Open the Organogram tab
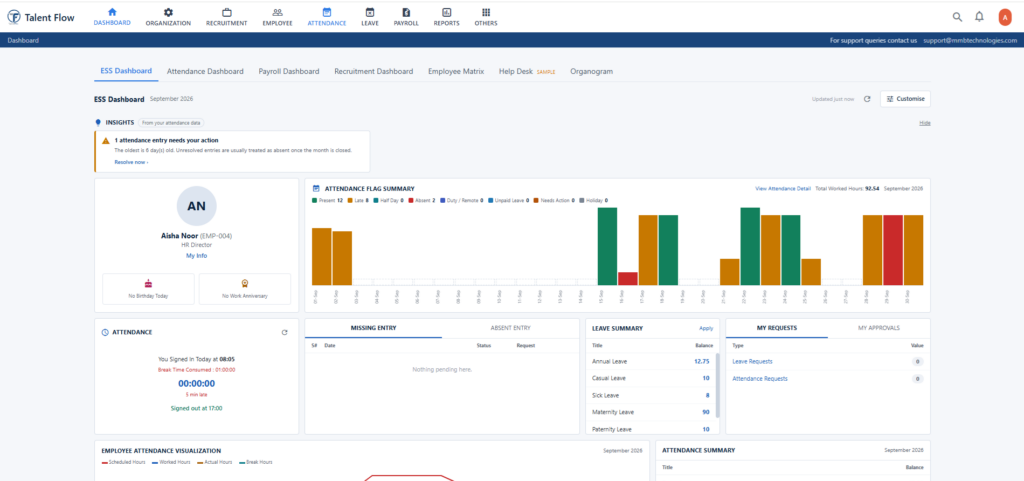Image resolution: width=1024 pixels, height=481 pixels. 591,71
